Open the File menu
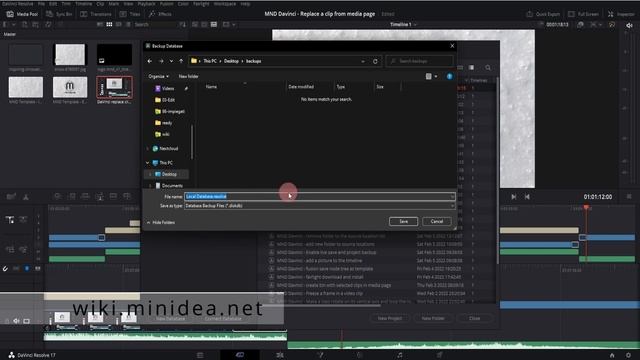This screenshot has width=640, height=360. click(x=41, y=3)
